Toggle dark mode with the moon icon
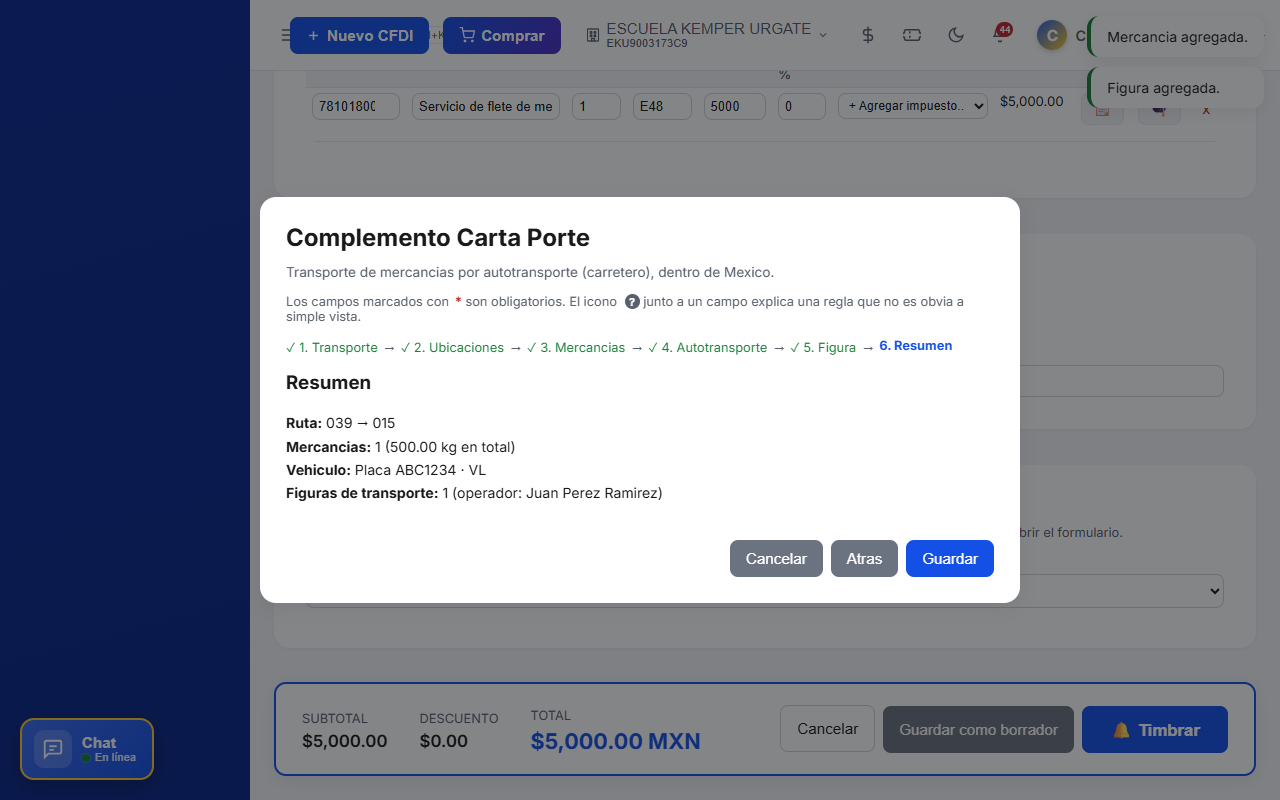Viewport: 1280px width, 800px height. 956,35
